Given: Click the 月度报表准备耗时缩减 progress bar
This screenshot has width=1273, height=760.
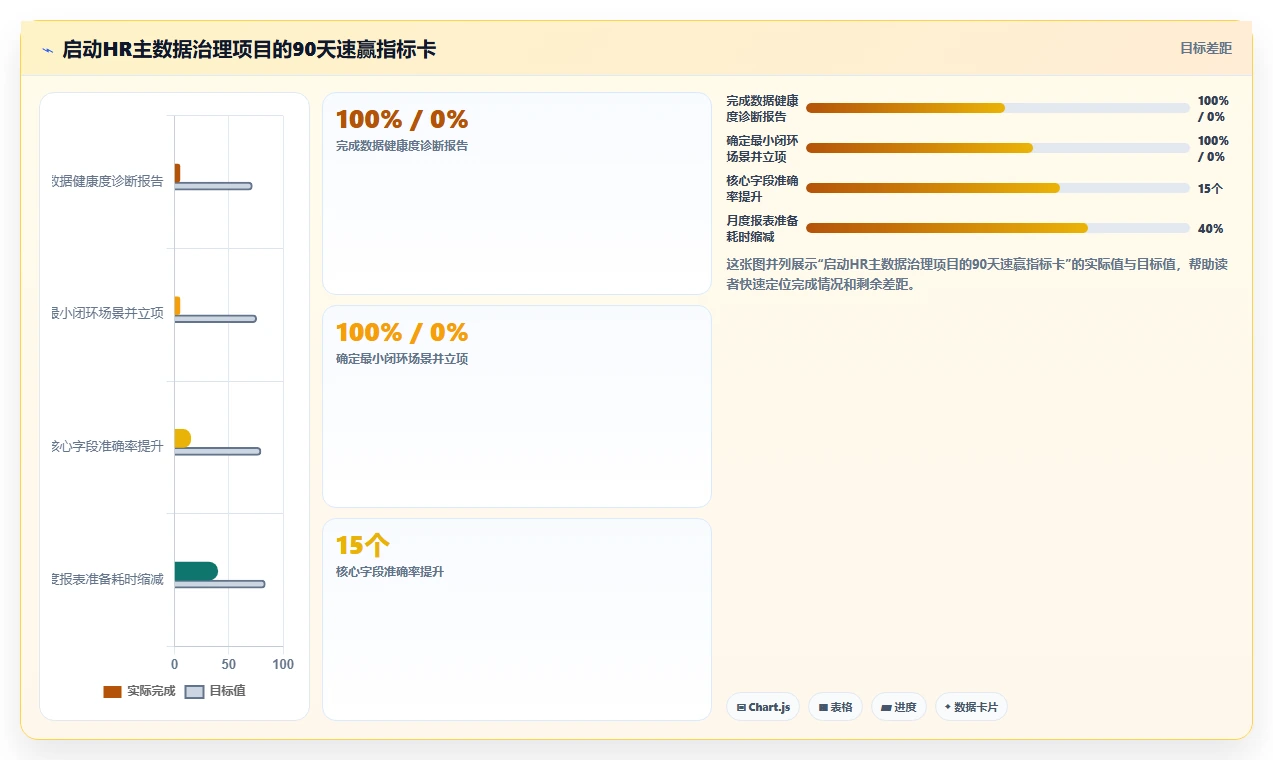Looking at the screenshot, I should 998,228.
